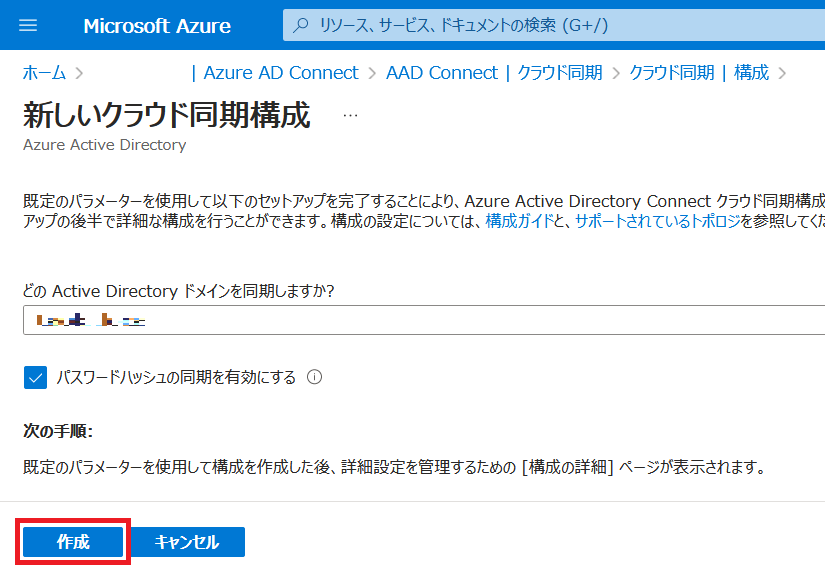
Task: Show info tooltip for password hash sync
Action: coord(314,377)
